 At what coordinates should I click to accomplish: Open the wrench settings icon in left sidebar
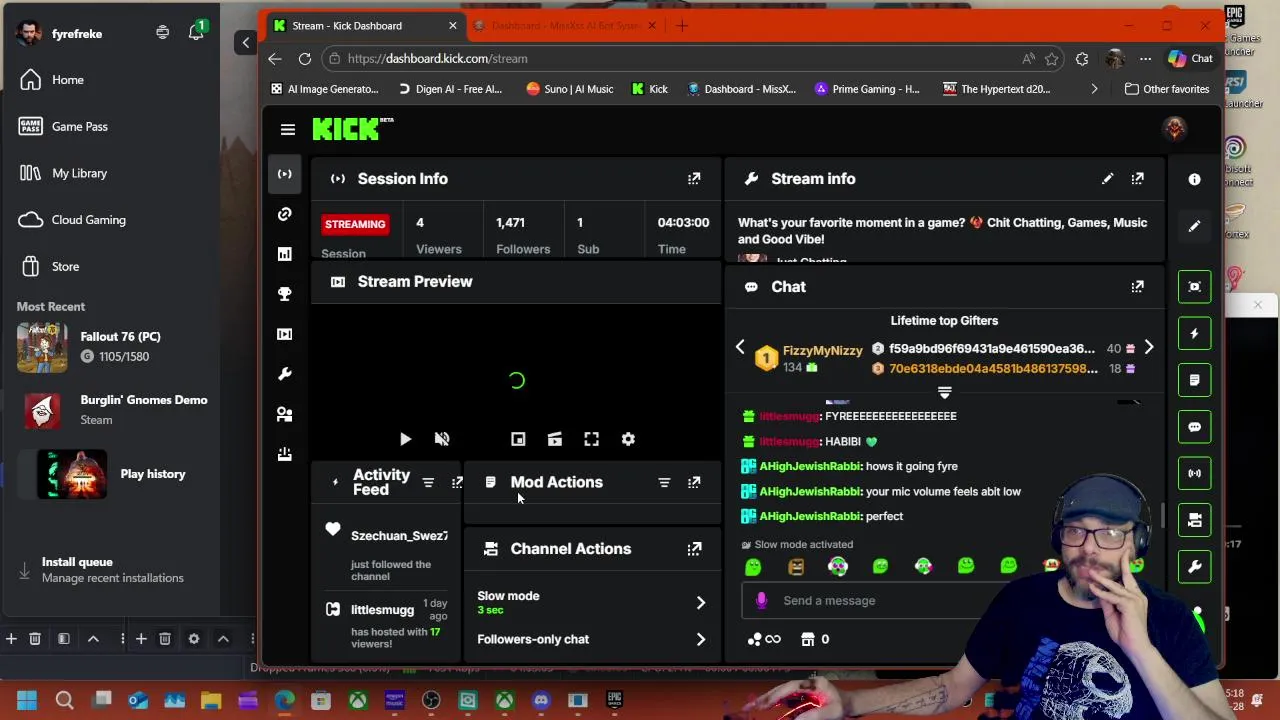285,374
